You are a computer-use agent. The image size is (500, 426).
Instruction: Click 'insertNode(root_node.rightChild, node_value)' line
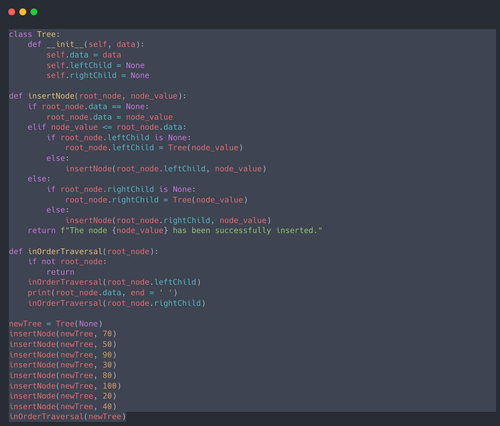168,220
